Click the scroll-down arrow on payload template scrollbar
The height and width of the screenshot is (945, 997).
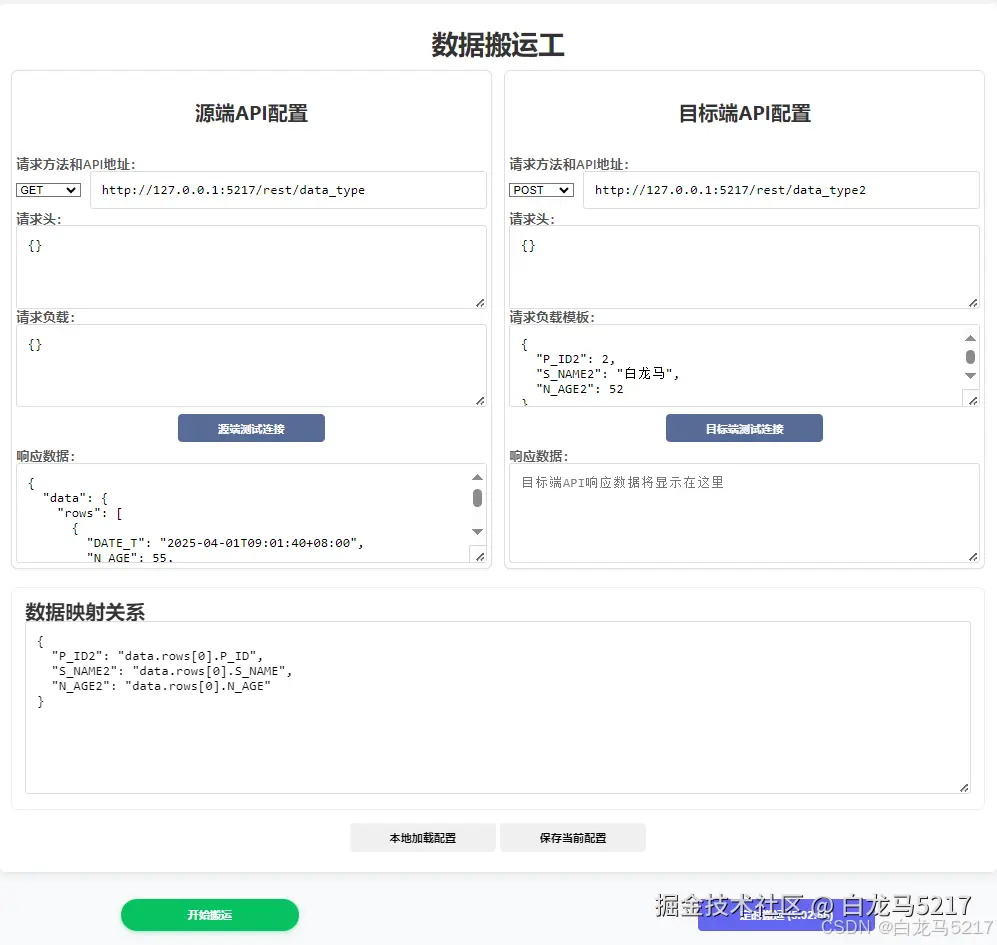(970, 375)
